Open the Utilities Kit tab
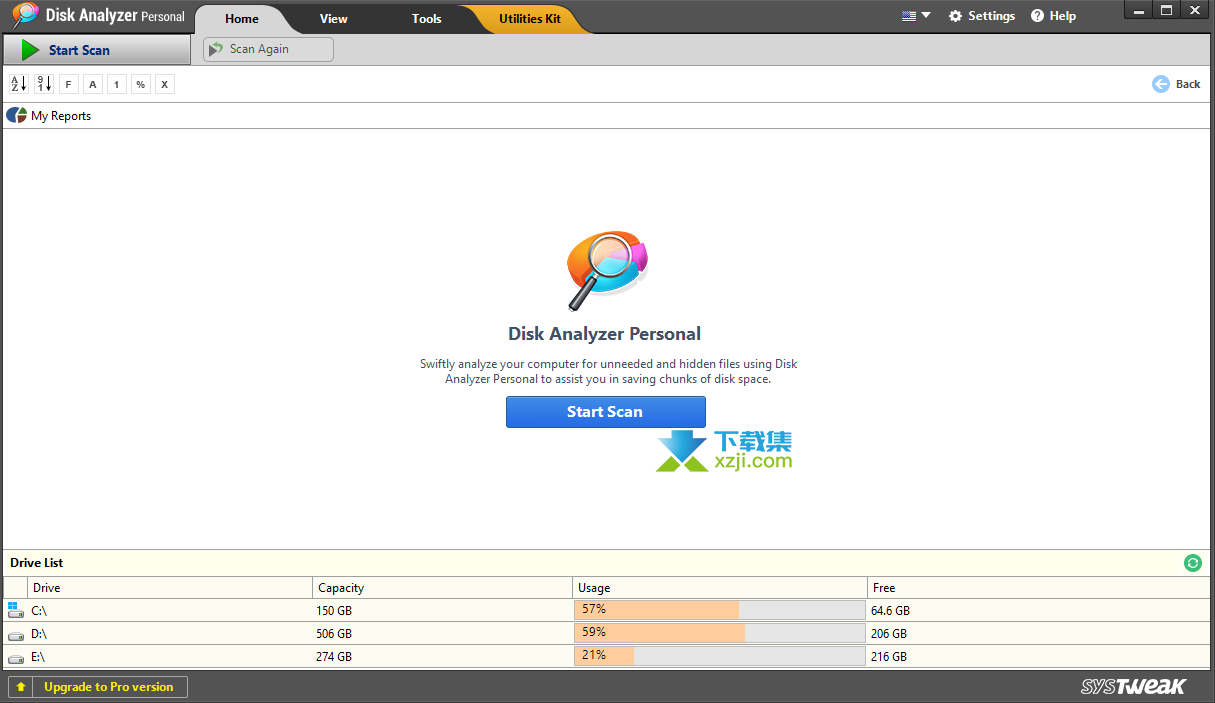 [x=530, y=19]
